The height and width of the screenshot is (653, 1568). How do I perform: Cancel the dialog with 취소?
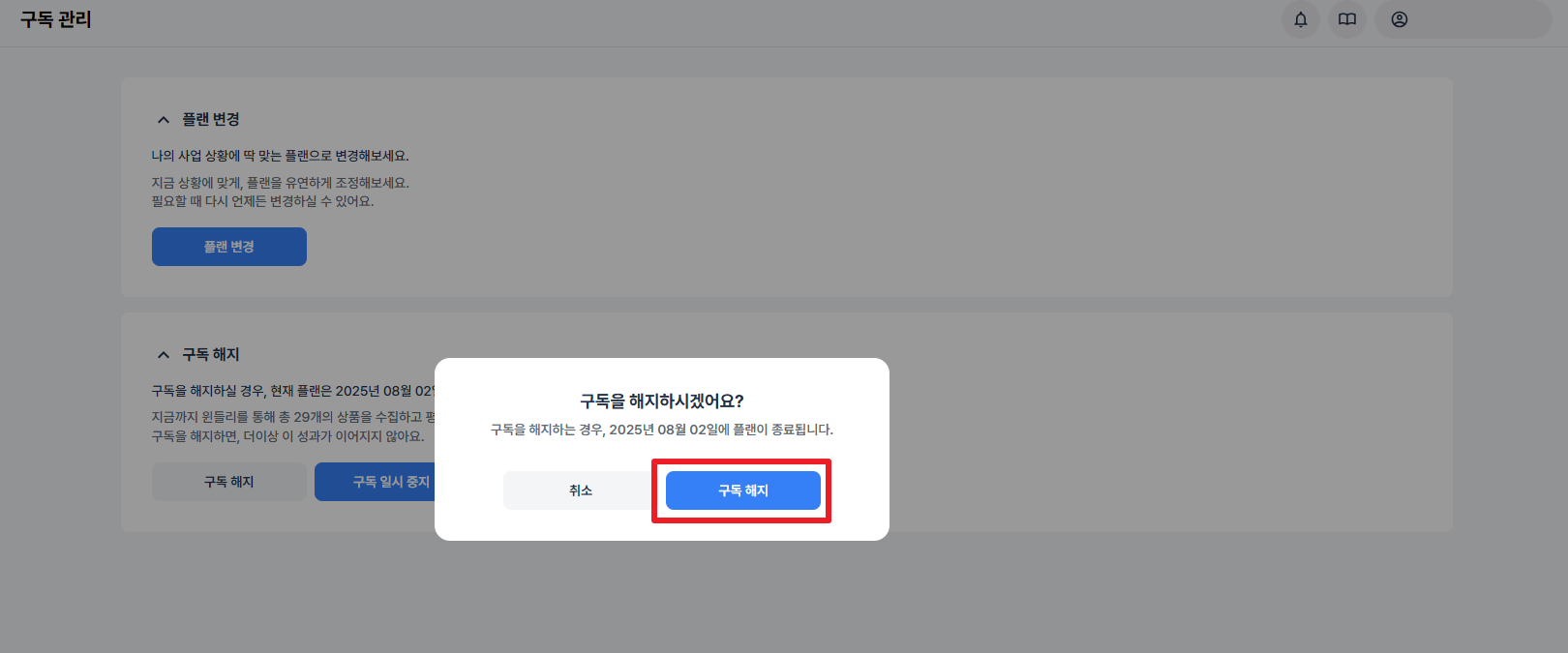pyautogui.click(x=580, y=490)
